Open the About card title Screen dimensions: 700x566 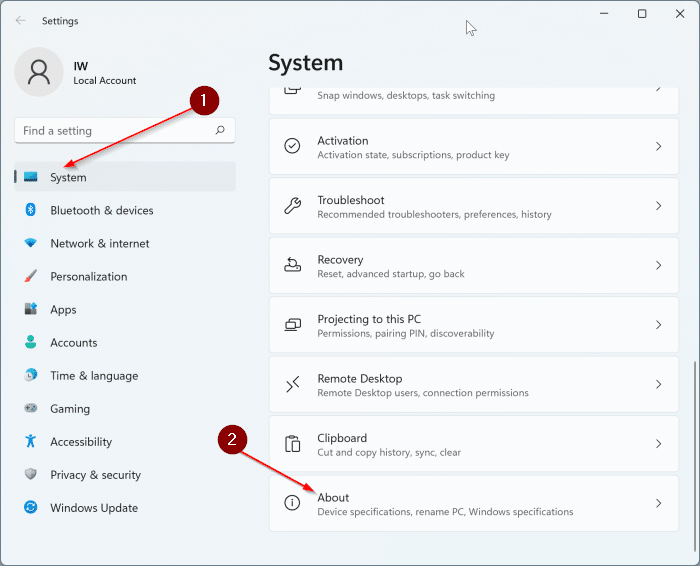[x=333, y=497]
